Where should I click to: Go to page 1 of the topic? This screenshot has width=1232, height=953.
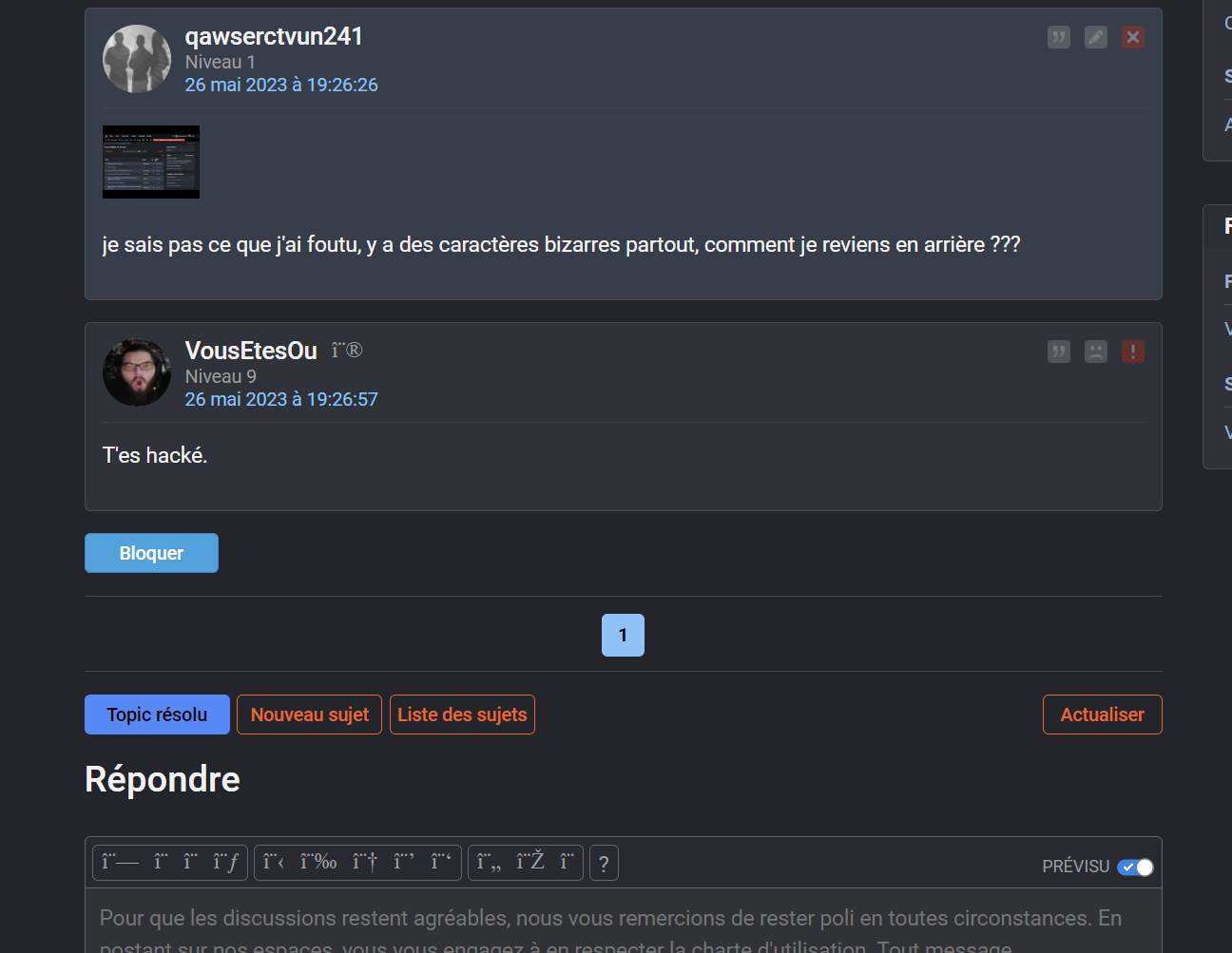623,635
